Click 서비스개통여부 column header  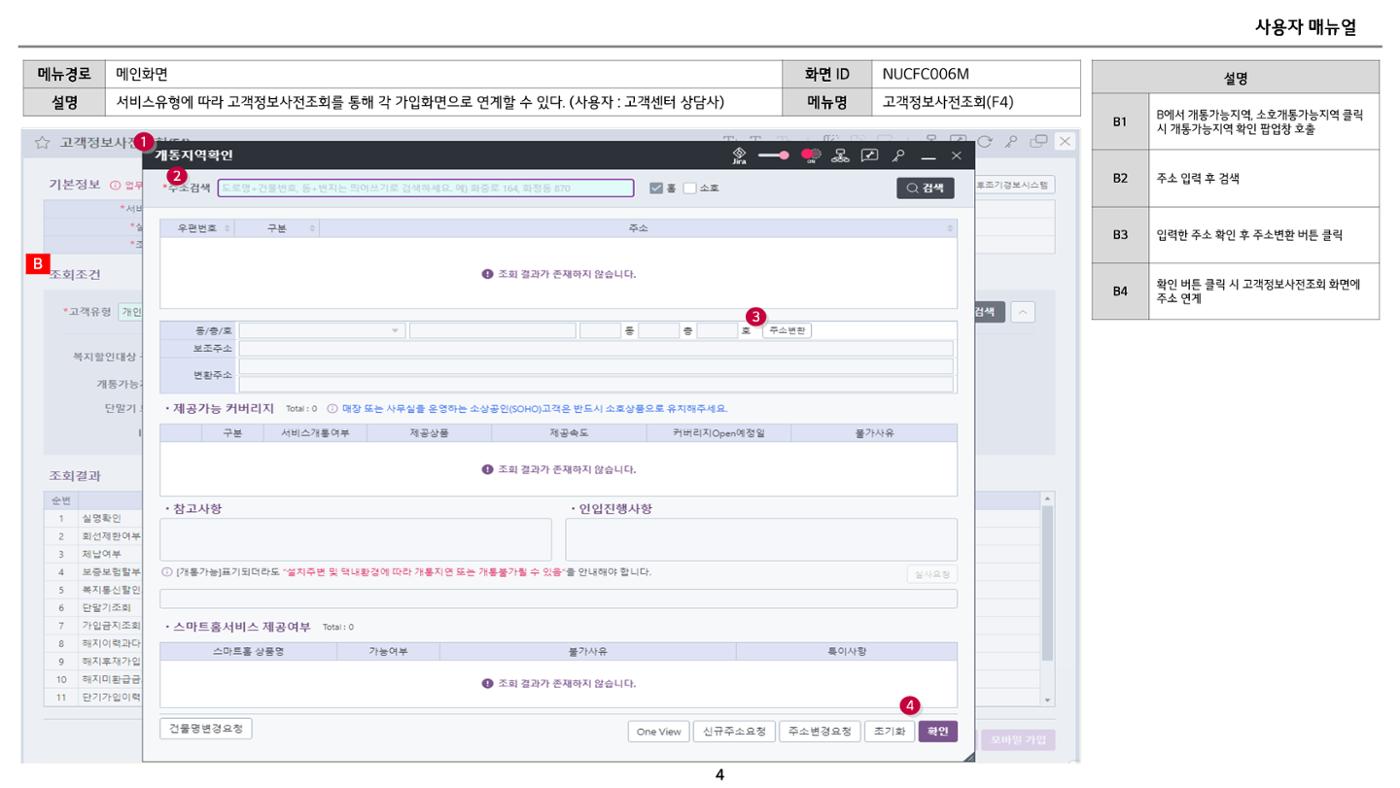[x=315, y=433]
